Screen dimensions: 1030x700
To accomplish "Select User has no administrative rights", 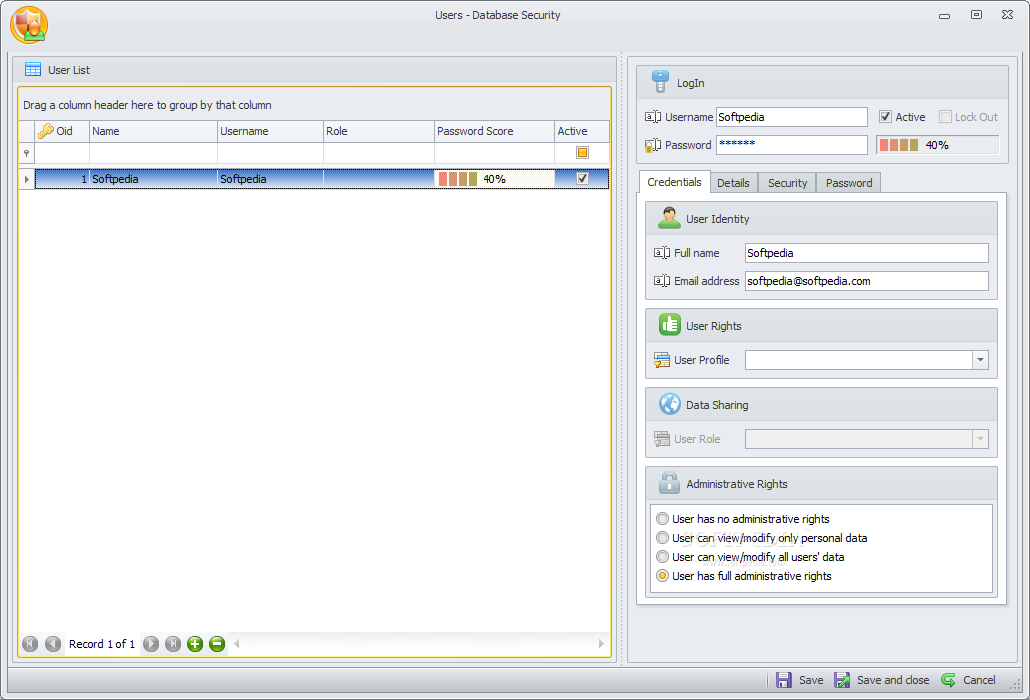I will pos(743,519).
